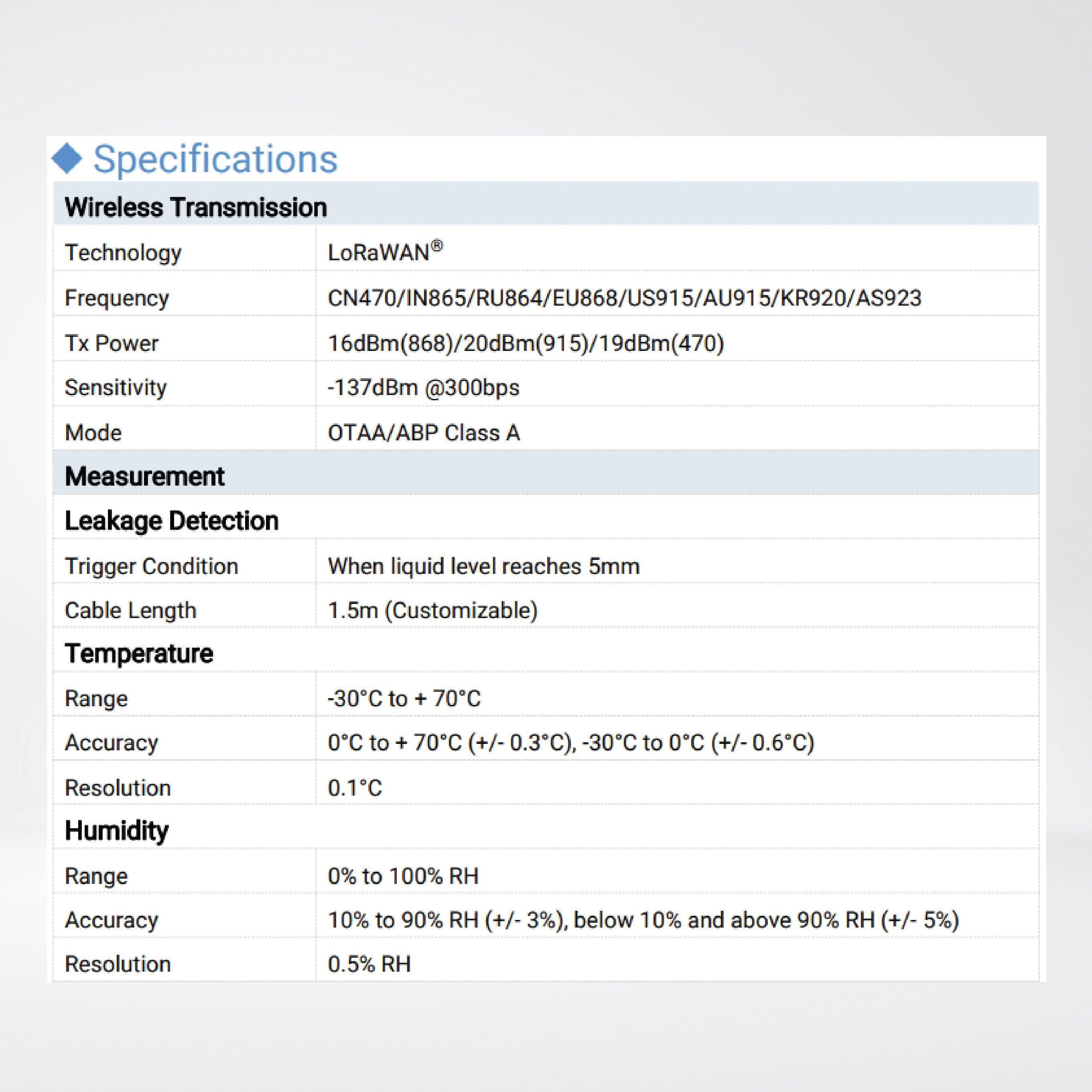Image resolution: width=1092 pixels, height=1092 pixels.
Task: Click the Temperature subheading
Action: [x=138, y=653]
